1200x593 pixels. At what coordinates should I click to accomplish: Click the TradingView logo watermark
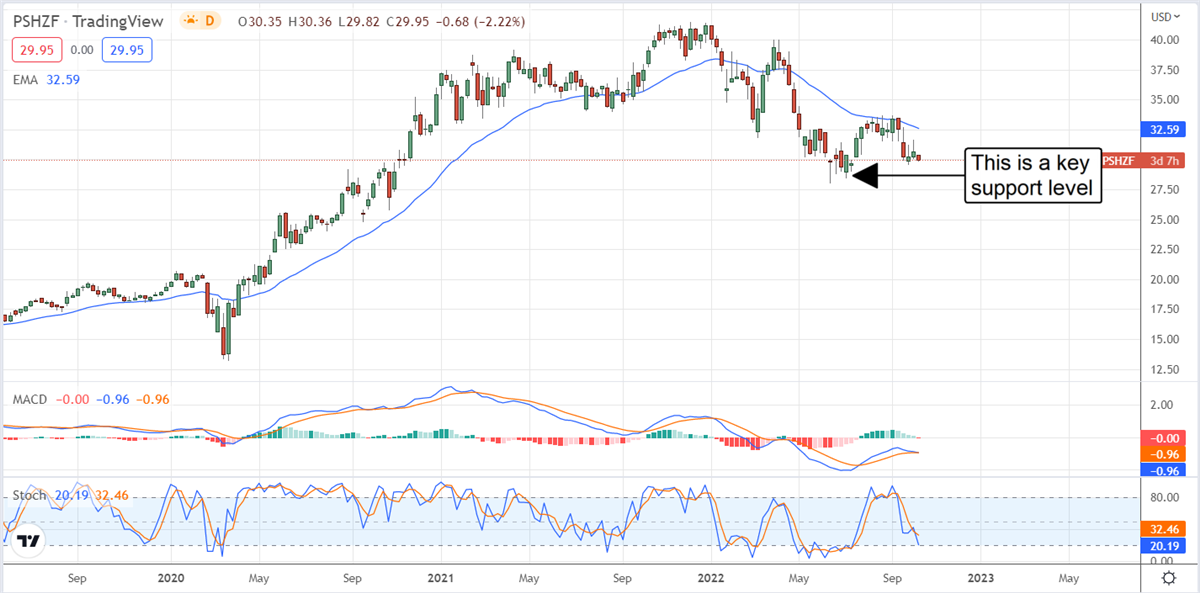tap(30, 541)
